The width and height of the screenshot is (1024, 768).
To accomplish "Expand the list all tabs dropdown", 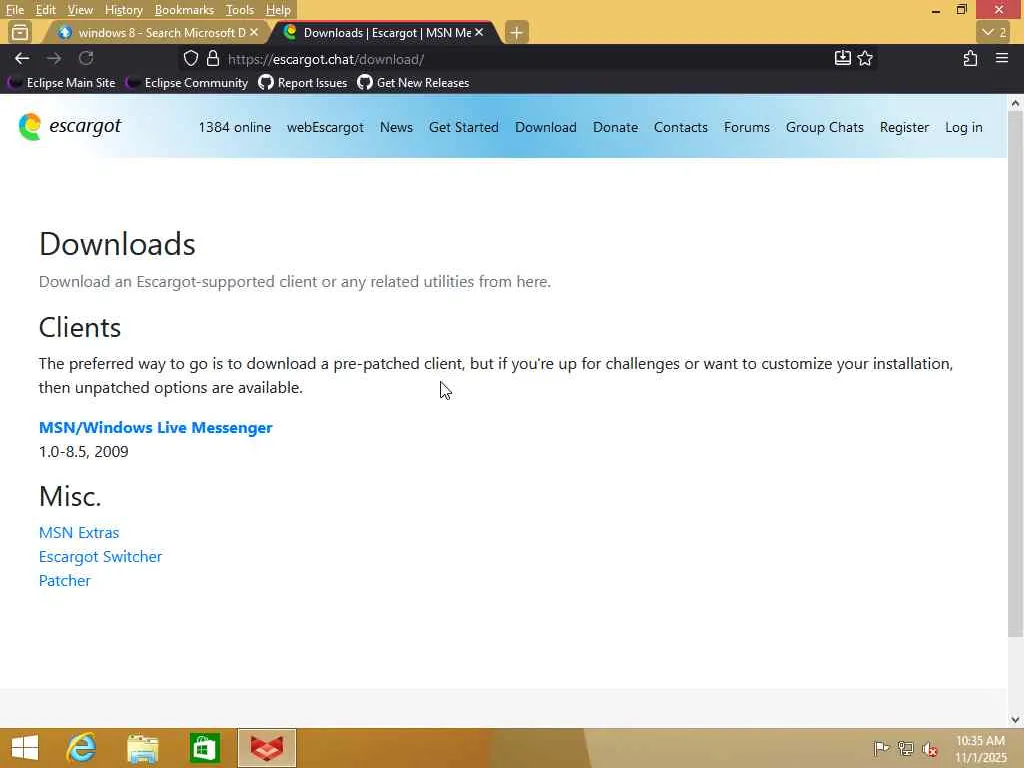I will point(994,32).
